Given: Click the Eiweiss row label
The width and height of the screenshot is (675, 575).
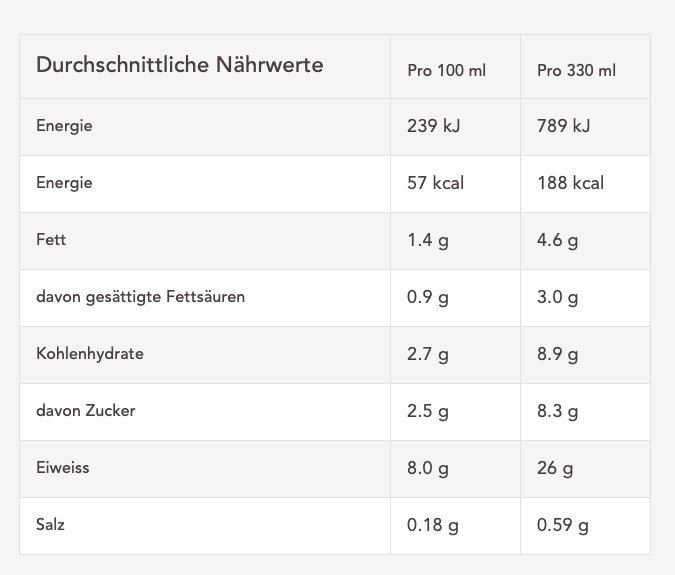Looking at the screenshot, I should (63, 468).
